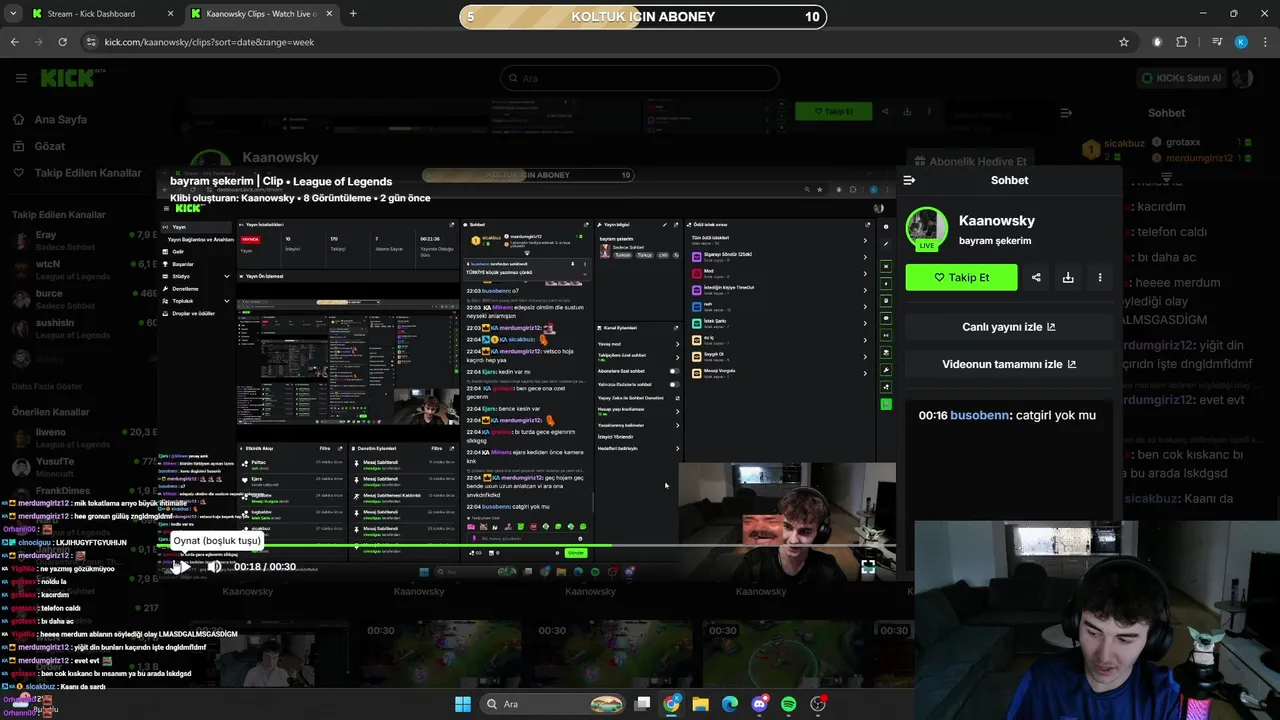Mute the clip volume speaker icon
The image size is (1280, 720).
(213, 567)
